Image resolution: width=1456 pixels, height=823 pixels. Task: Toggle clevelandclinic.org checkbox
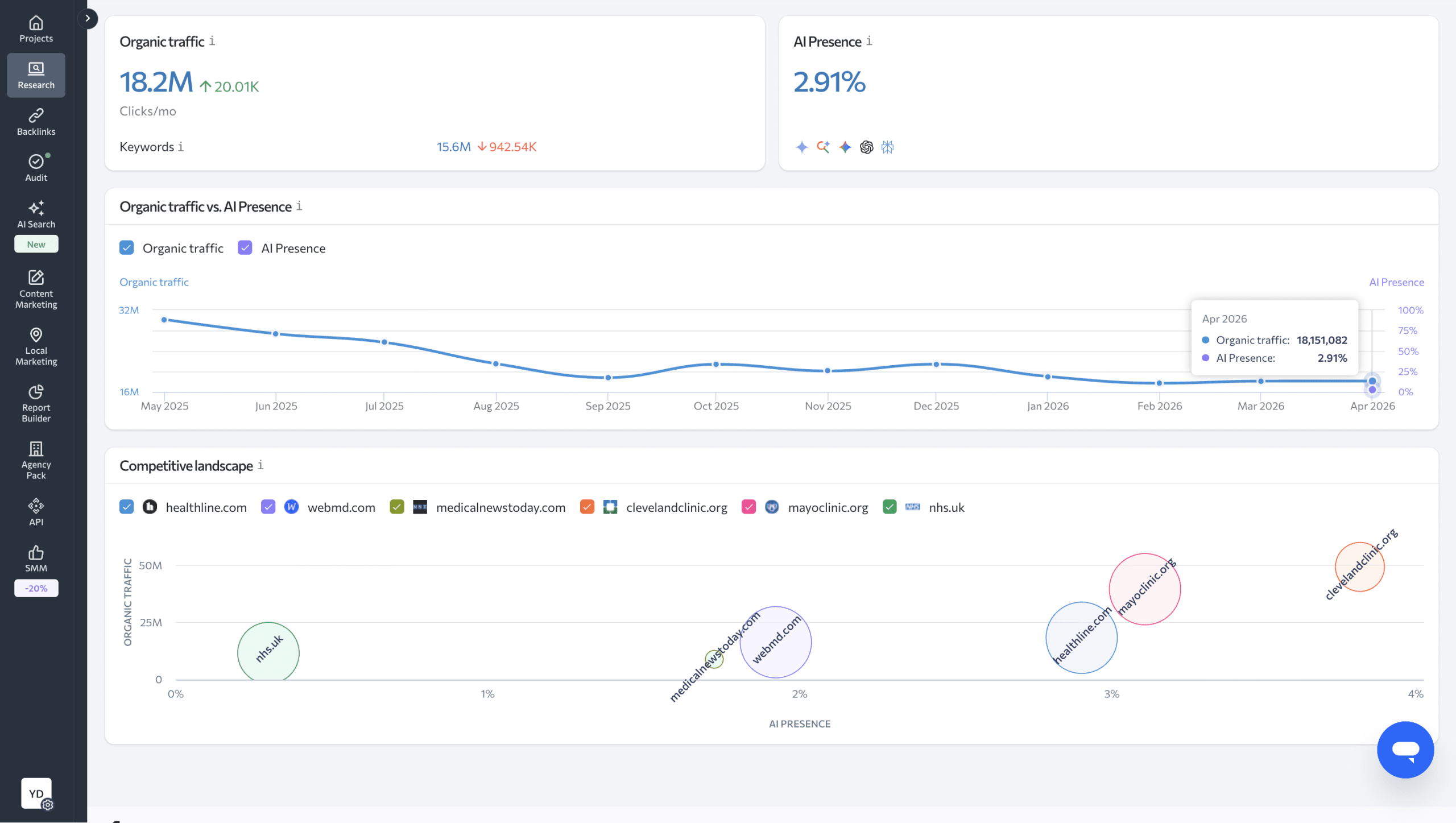click(x=587, y=507)
